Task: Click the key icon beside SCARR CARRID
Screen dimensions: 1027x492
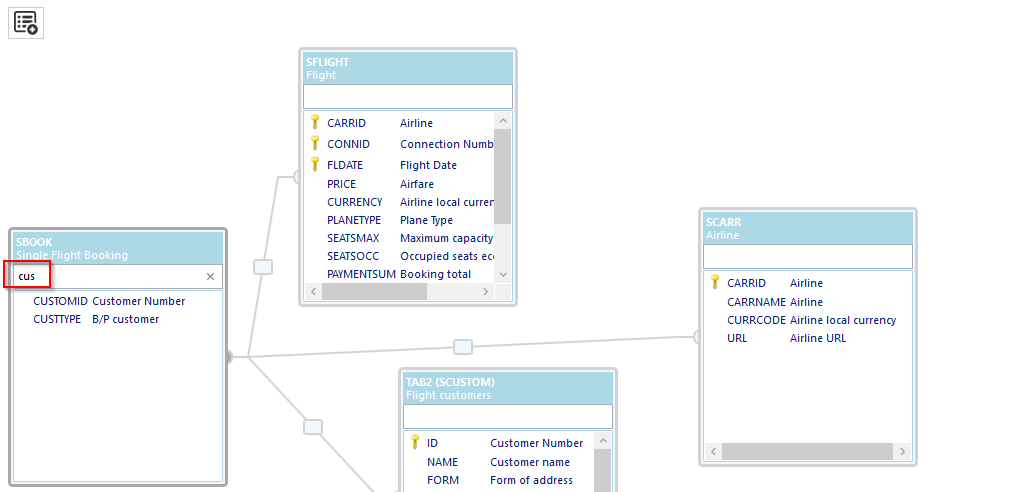Action: click(x=715, y=283)
